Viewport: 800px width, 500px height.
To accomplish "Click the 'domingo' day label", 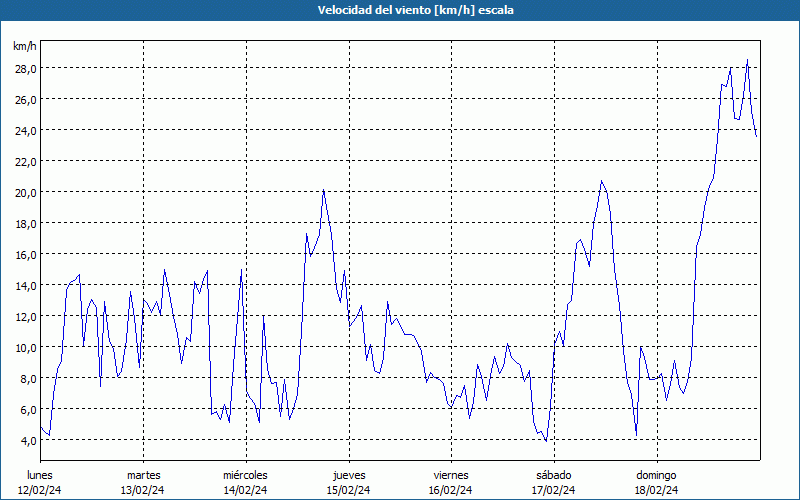I will [656, 475].
